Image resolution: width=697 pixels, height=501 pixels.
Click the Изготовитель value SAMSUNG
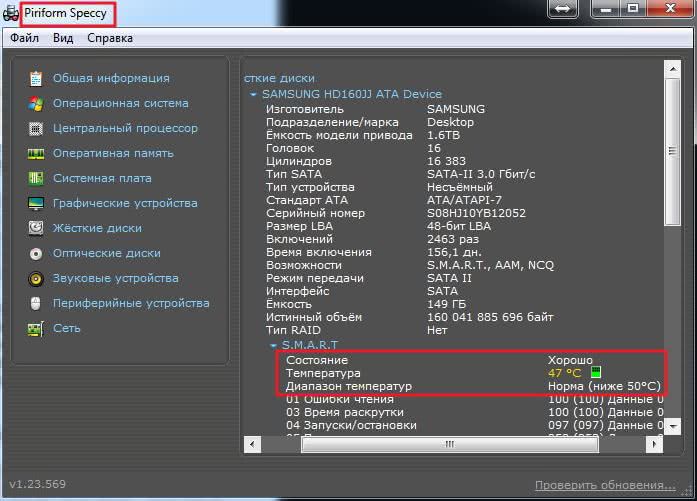click(456, 109)
